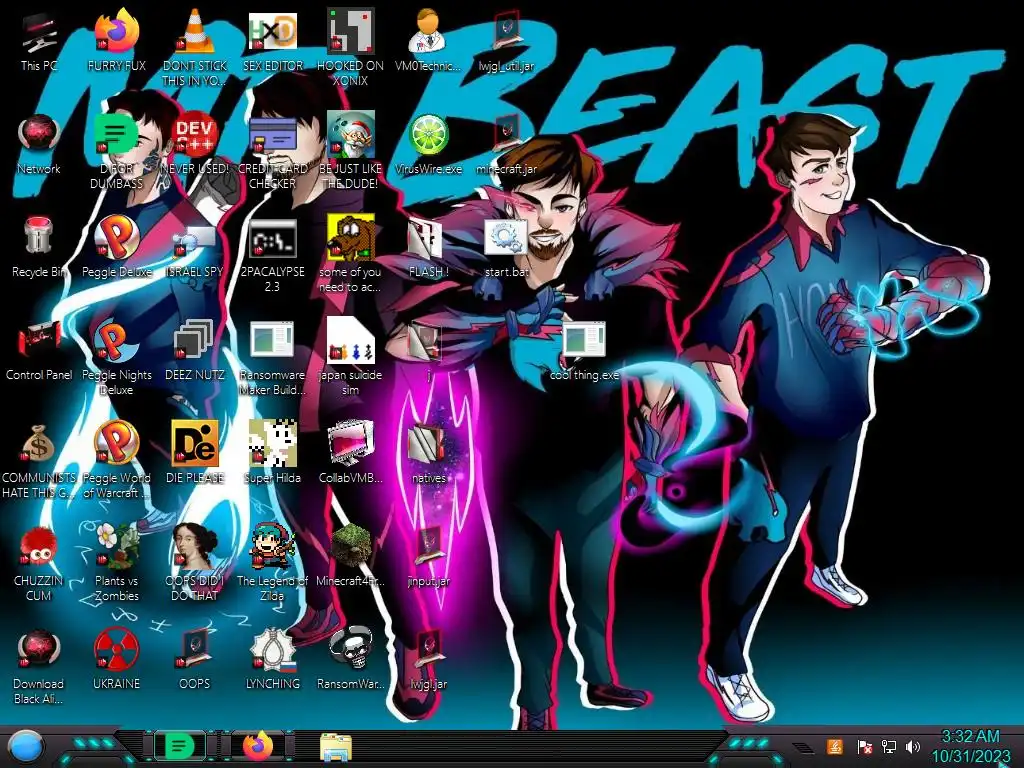1024x768 pixels.
Task: Open the Network desktop icon
Action: coord(39,135)
